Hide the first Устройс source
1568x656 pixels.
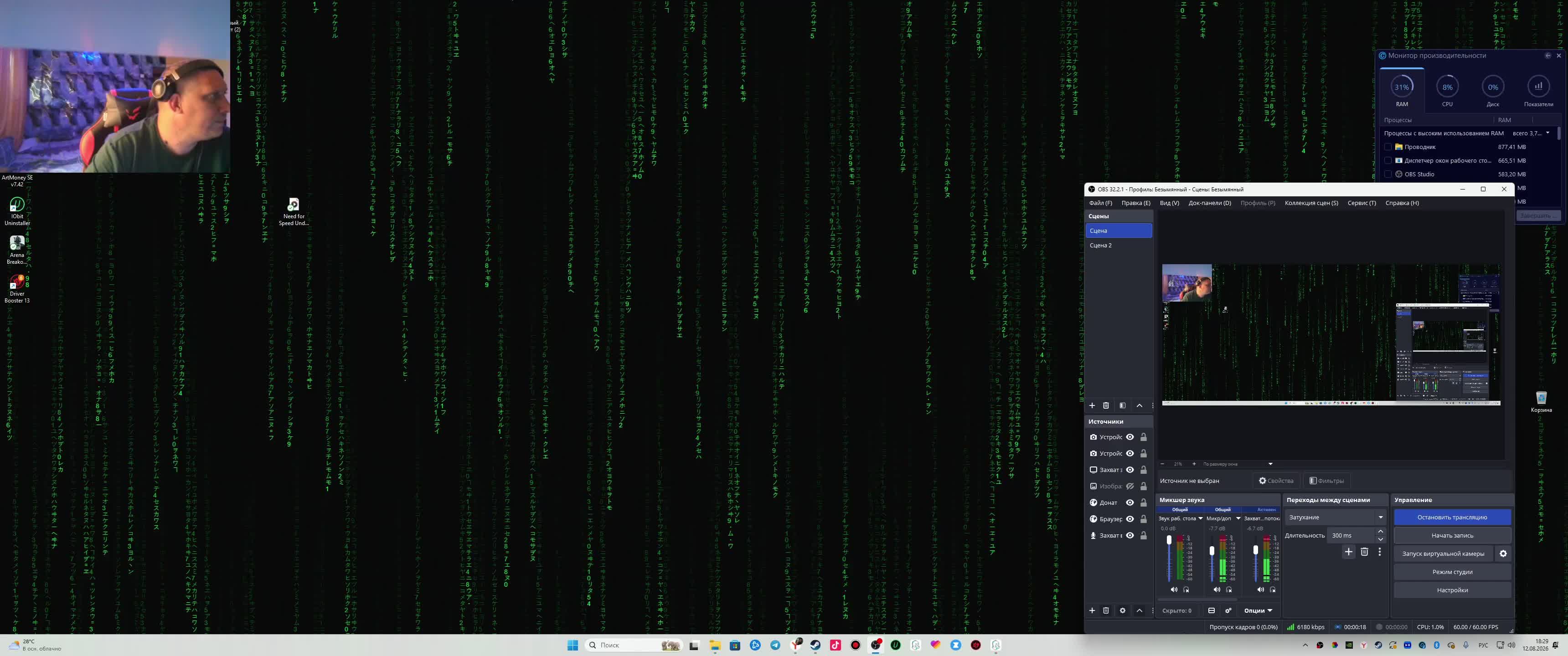1130,437
